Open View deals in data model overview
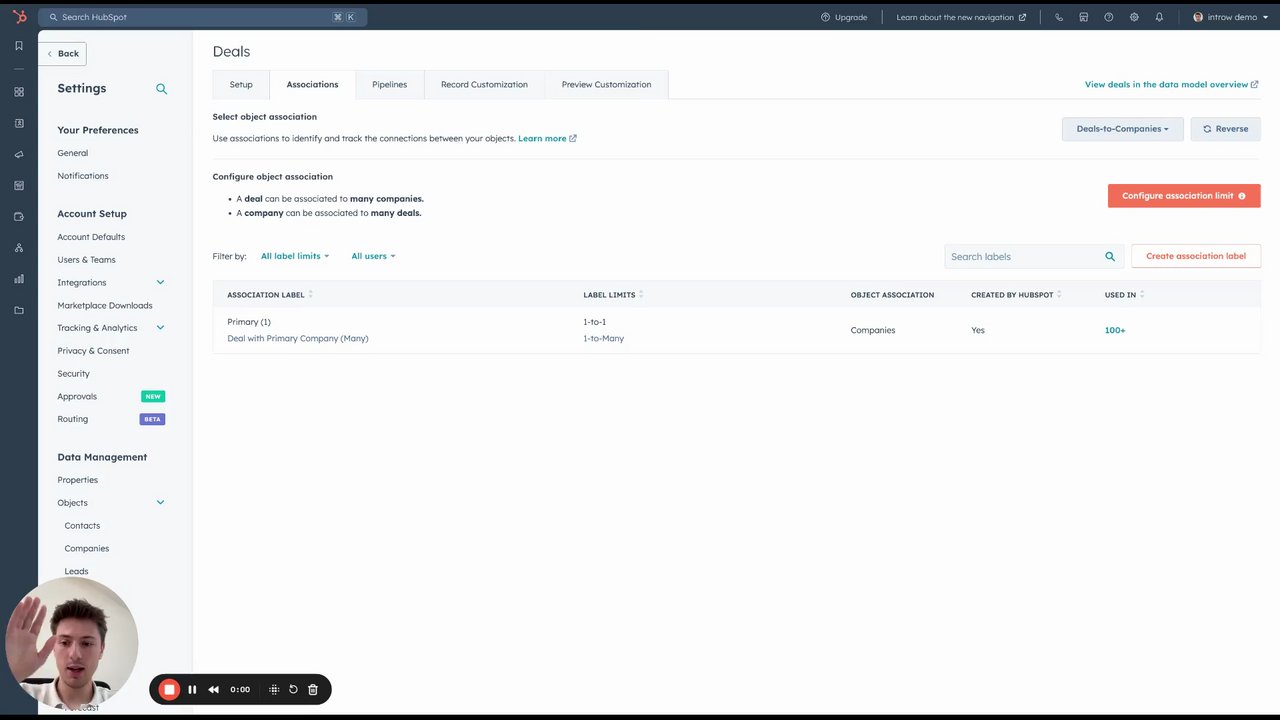This screenshot has width=1280, height=720. point(1172,85)
